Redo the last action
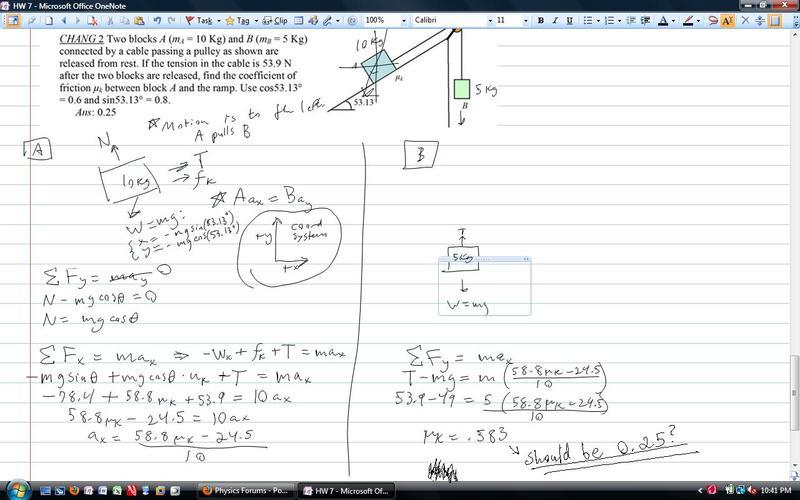Image resolution: width=800 pixels, height=500 pixels. pyautogui.click(x=172, y=21)
